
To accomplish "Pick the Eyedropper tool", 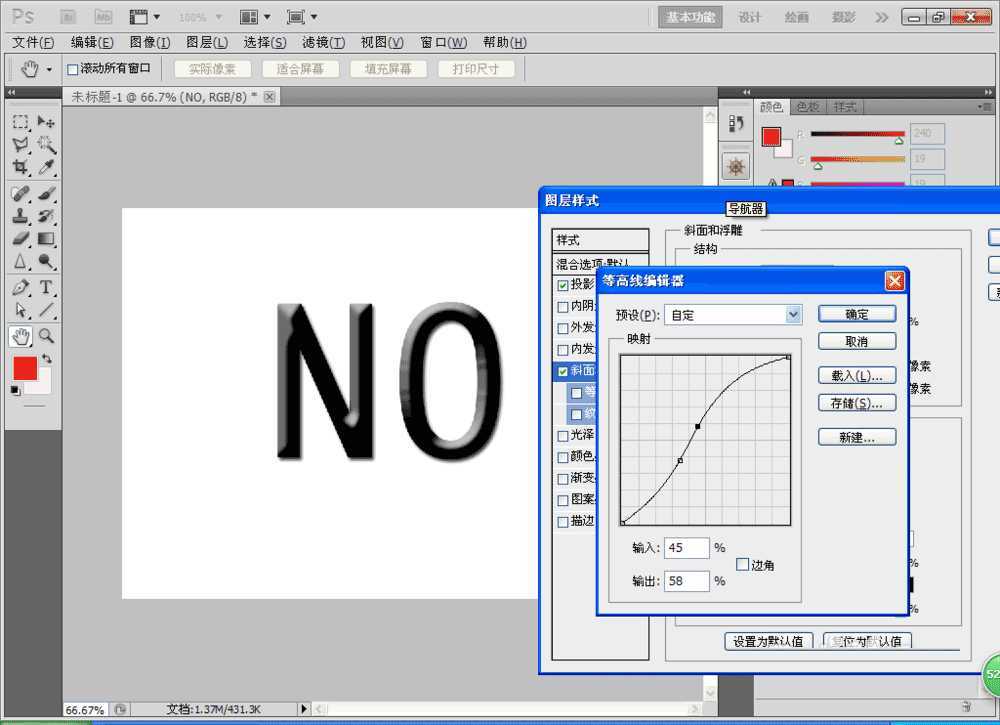I will 46,168.
